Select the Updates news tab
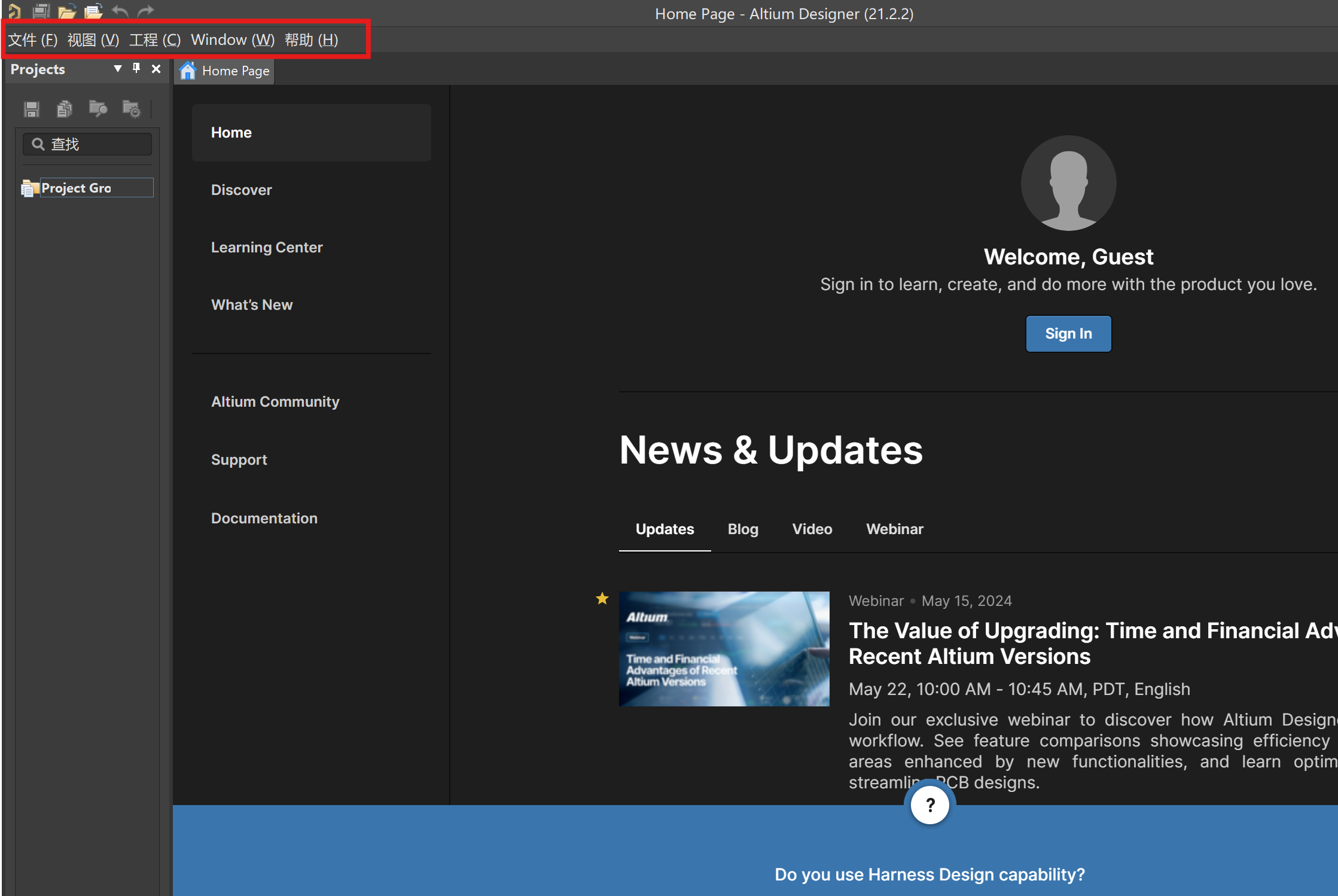This screenshot has width=1338, height=896. pos(665,529)
